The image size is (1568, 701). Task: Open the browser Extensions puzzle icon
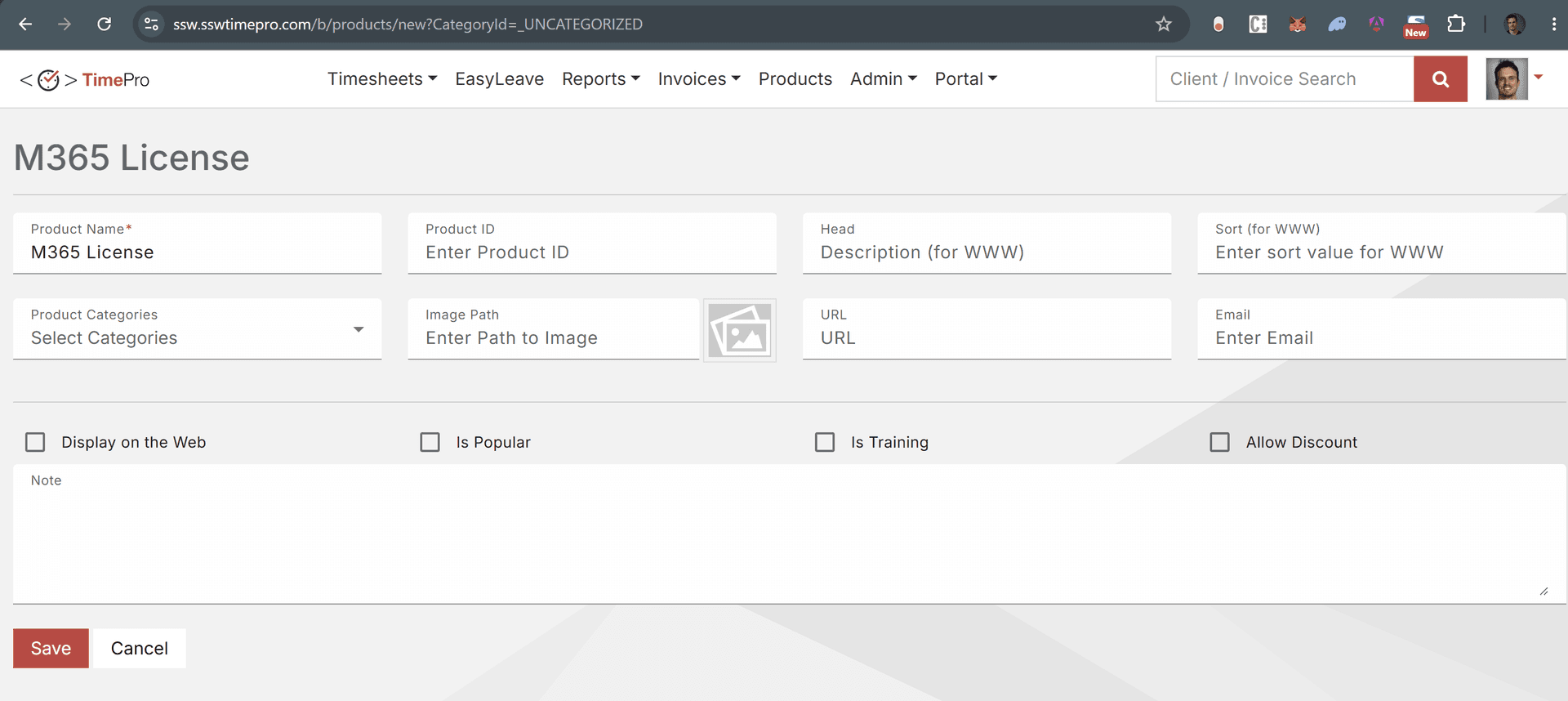(x=1456, y=25)
